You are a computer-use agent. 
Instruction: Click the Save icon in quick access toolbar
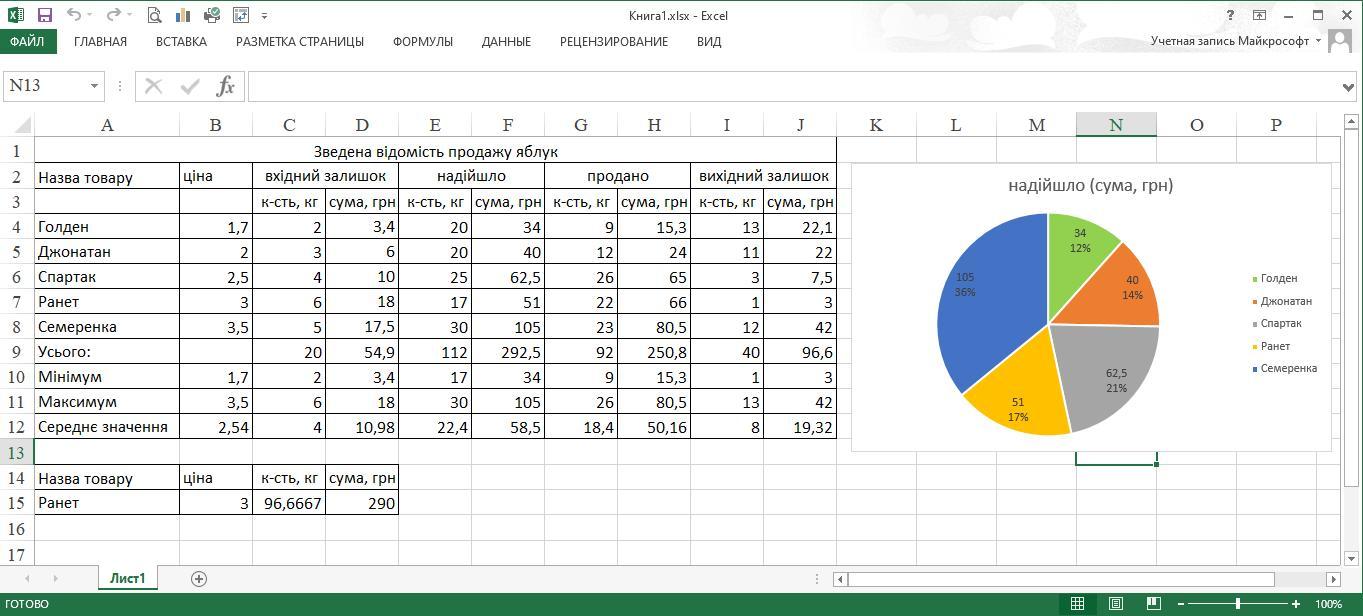point(44,15)
